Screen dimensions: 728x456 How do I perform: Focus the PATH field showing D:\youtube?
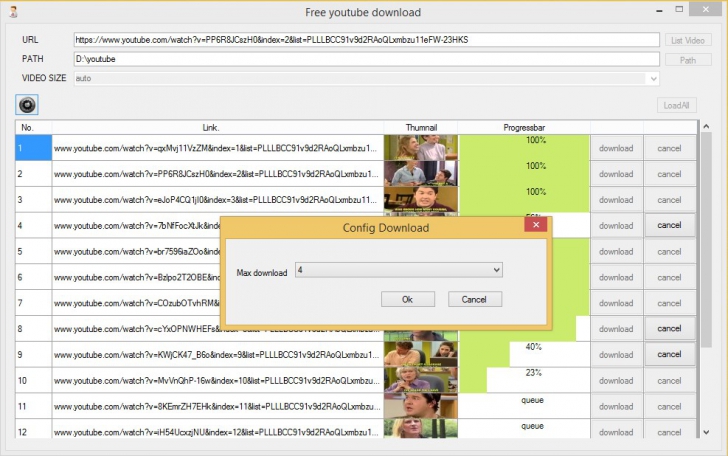pos(366,59)
